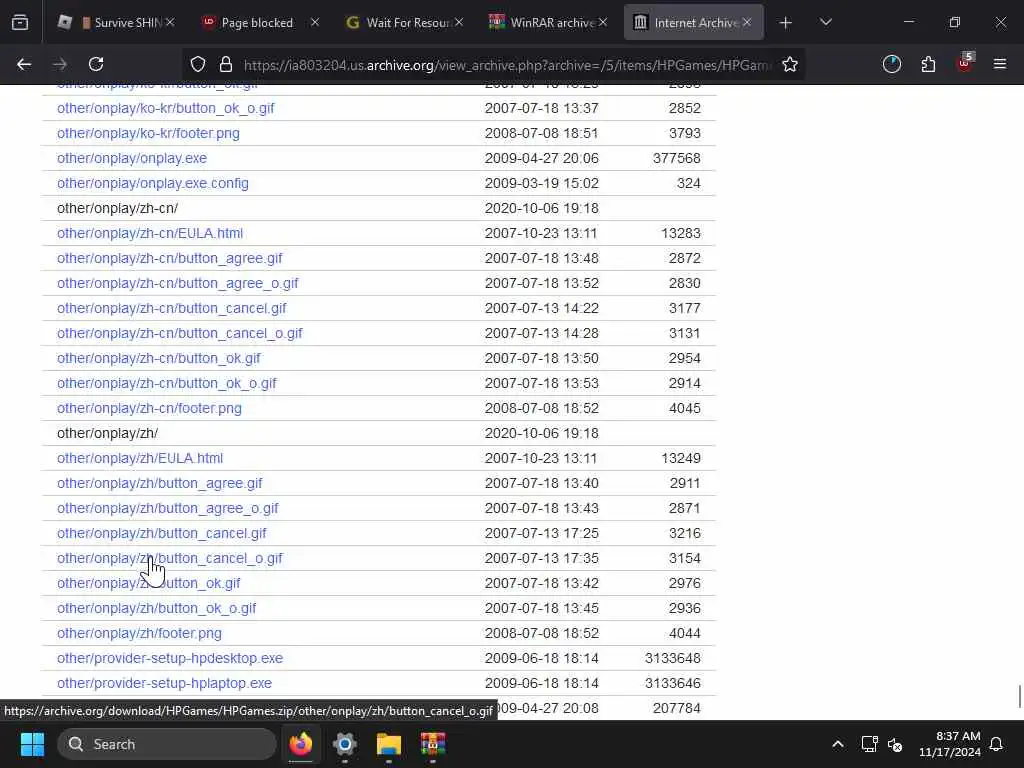The width and height of the screenshot is (1024, 768).
Task: Download other/onplay/onplay.exe
Action: click(132, 158)
